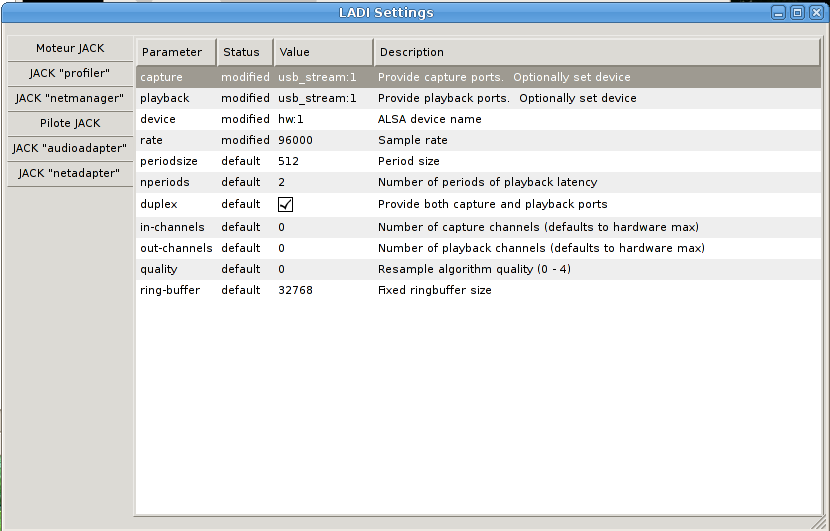The height and width of the screenshot is (531, 830).
Task: Select the nperiods parameter name
Action: [165, 182]
